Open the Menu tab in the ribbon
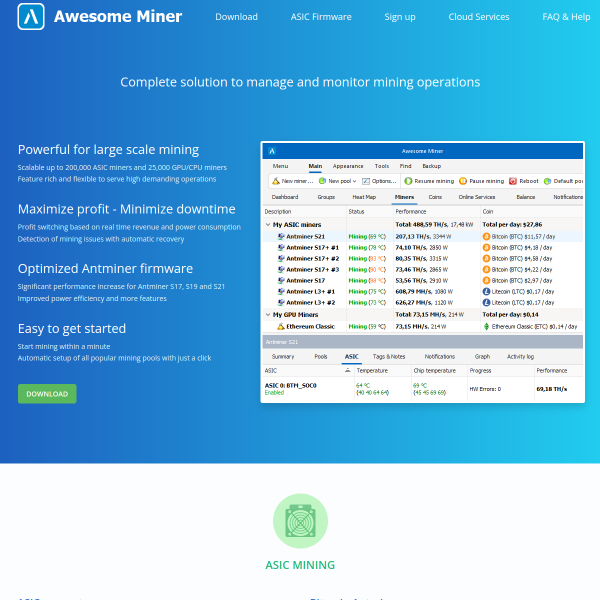This screenshot has width=600, height=600. (x=280, y=166)
